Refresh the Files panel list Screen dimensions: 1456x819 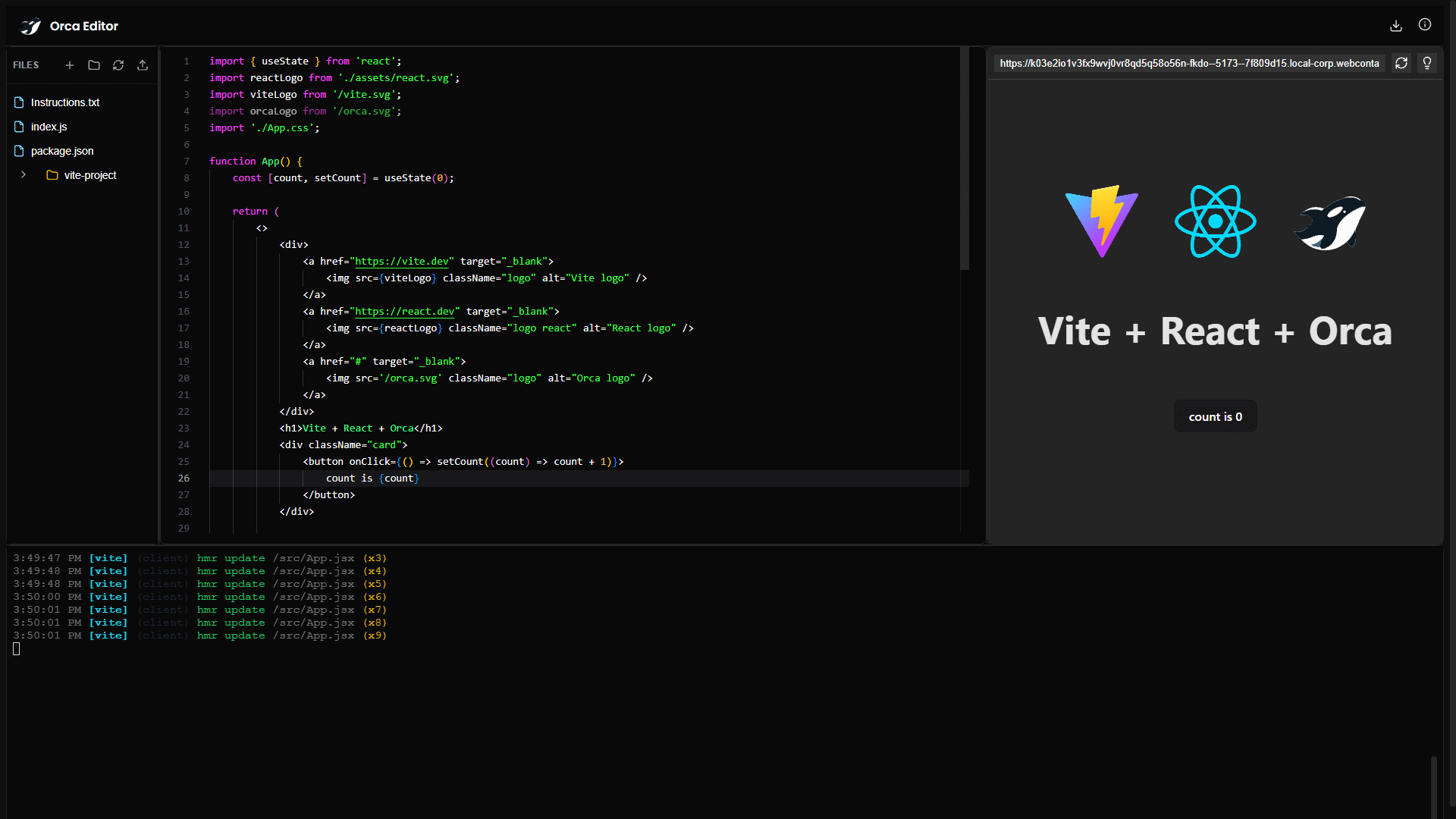tap(118, 65)
